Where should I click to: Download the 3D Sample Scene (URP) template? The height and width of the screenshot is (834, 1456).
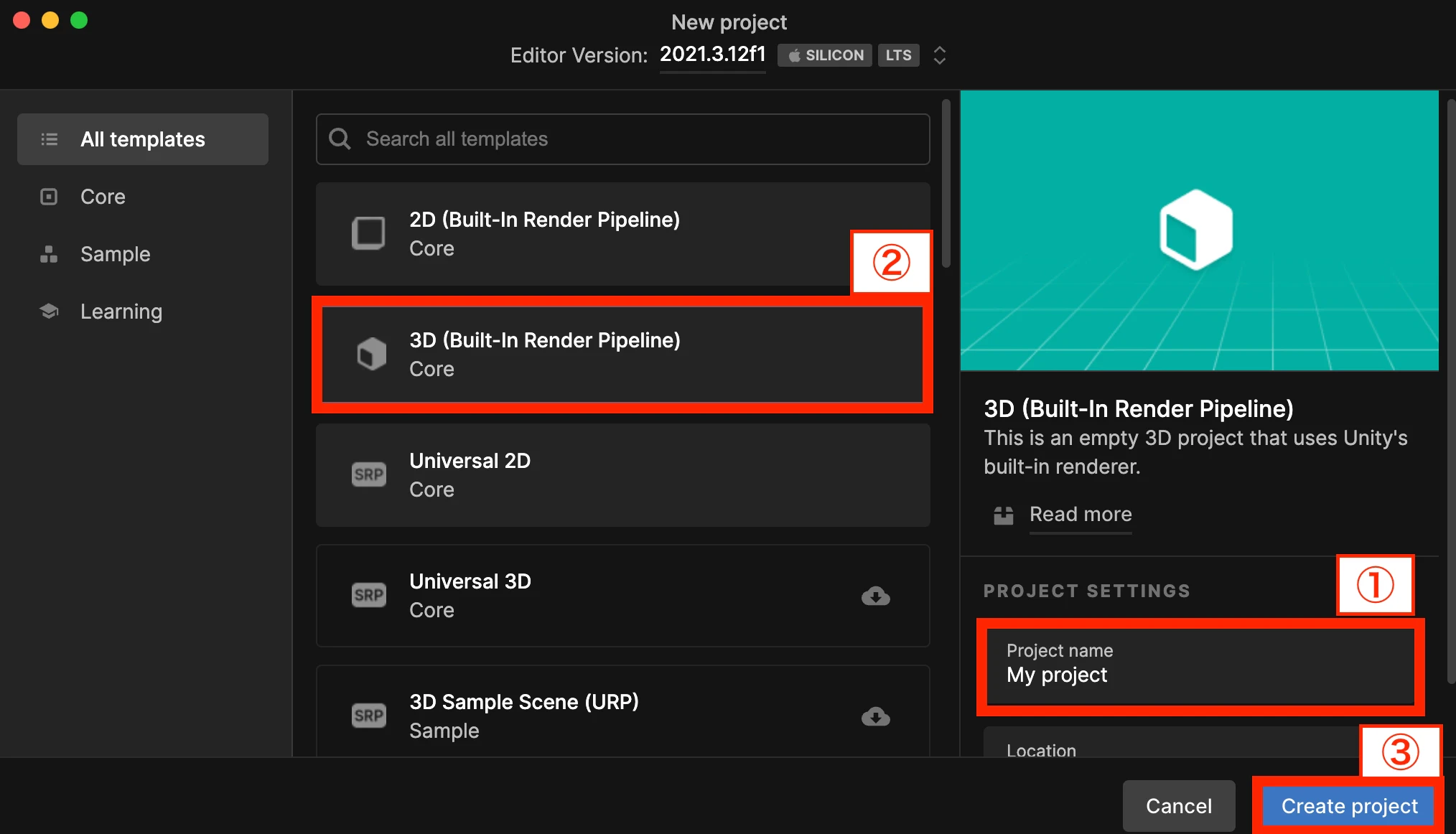(876, 716)
